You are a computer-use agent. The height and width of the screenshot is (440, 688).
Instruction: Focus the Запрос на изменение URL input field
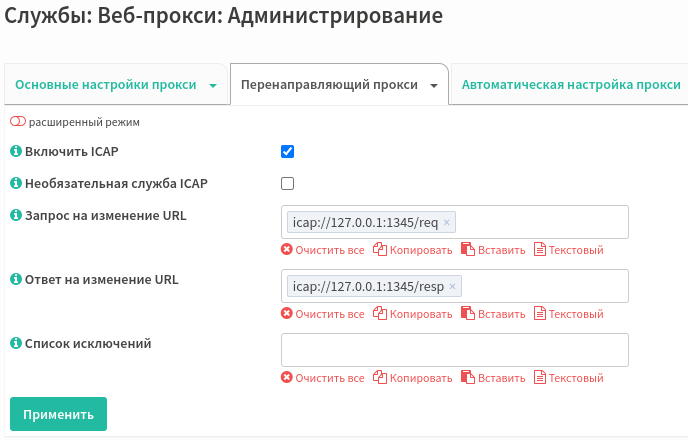455,222
